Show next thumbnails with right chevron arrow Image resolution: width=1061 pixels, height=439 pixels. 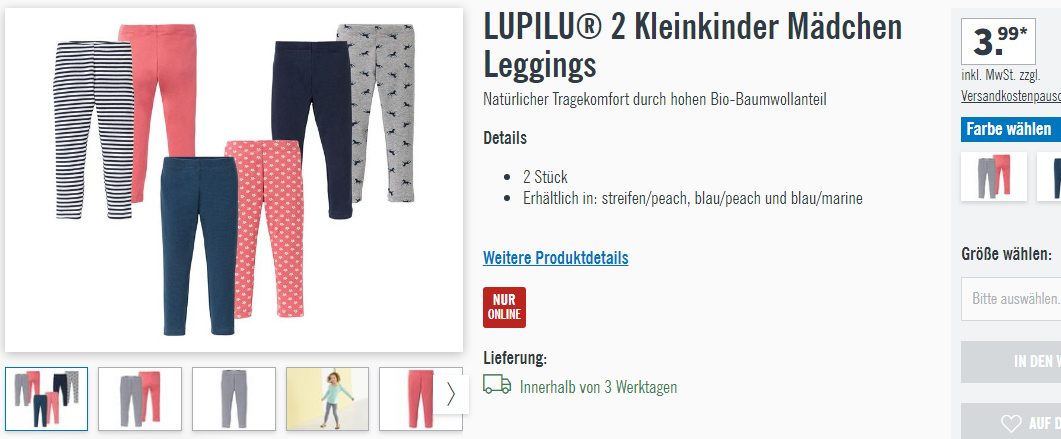pyautogui.click(x=451, y=394)
